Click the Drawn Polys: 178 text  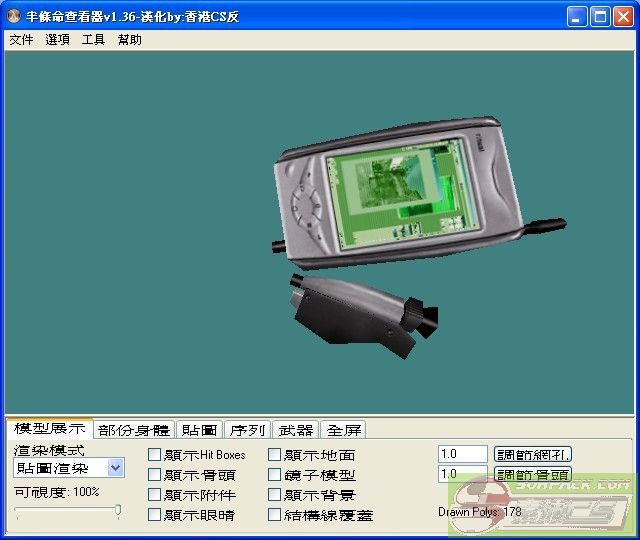click(480, 512)
